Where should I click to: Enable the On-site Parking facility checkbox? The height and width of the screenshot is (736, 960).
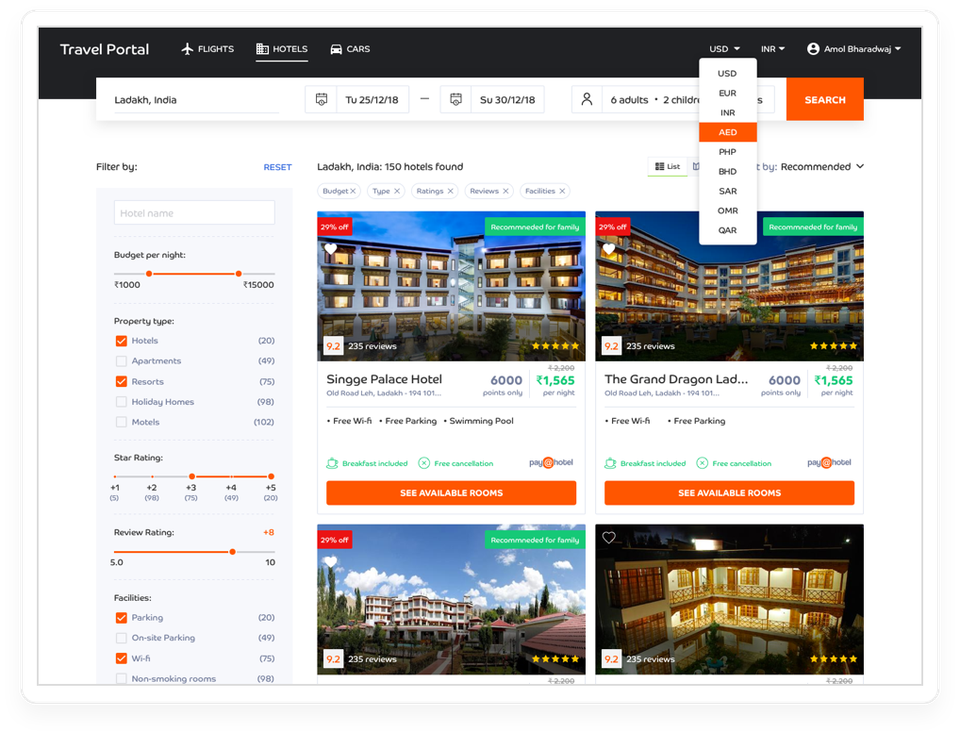point(121,638)
